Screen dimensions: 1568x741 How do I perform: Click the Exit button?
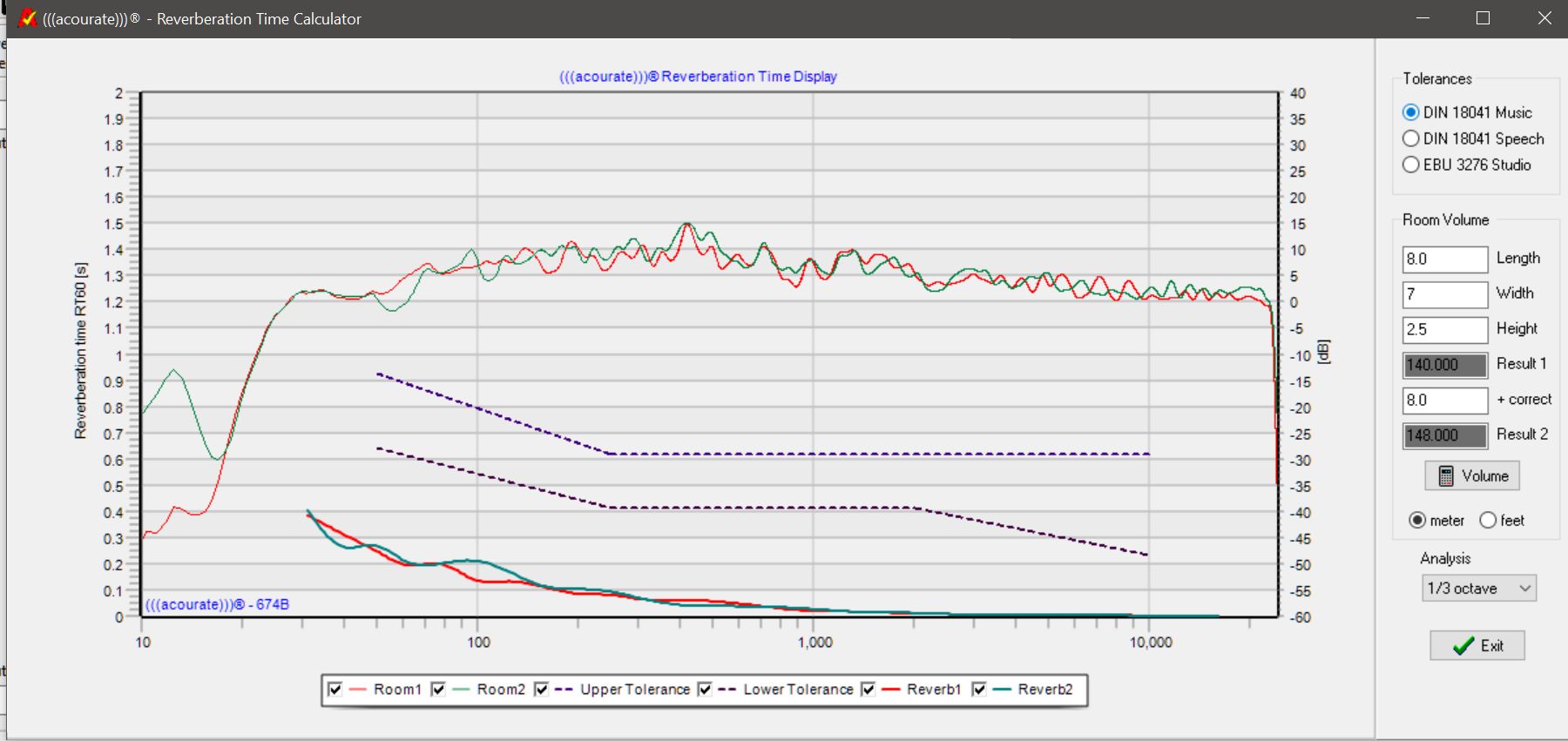click(1477, 646)
